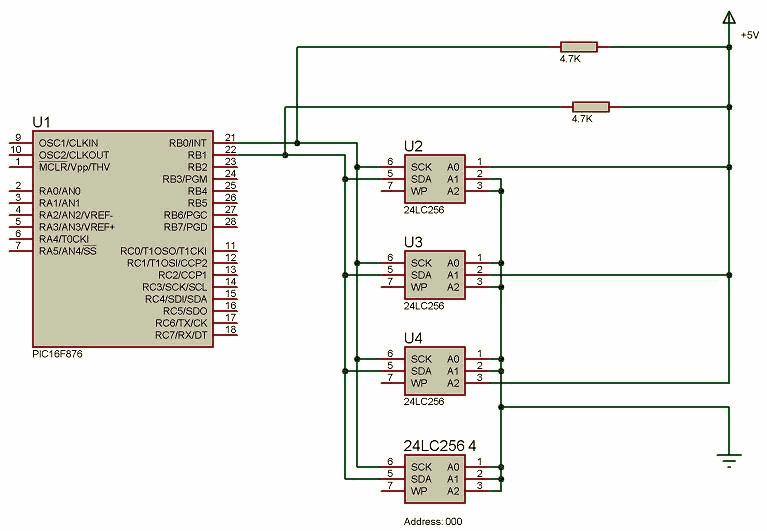The image size is (767, 531).
Task: Click the RC3/SCK/SCL pin label
Action: coord(175,287)
